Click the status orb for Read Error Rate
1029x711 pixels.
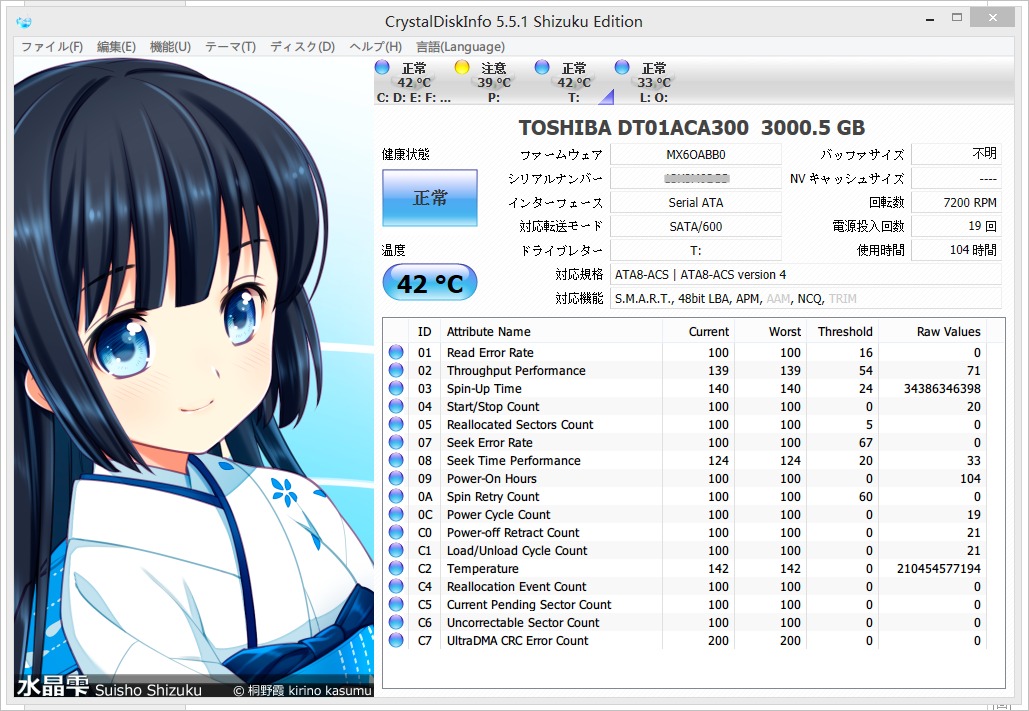(x=396, y=353)
